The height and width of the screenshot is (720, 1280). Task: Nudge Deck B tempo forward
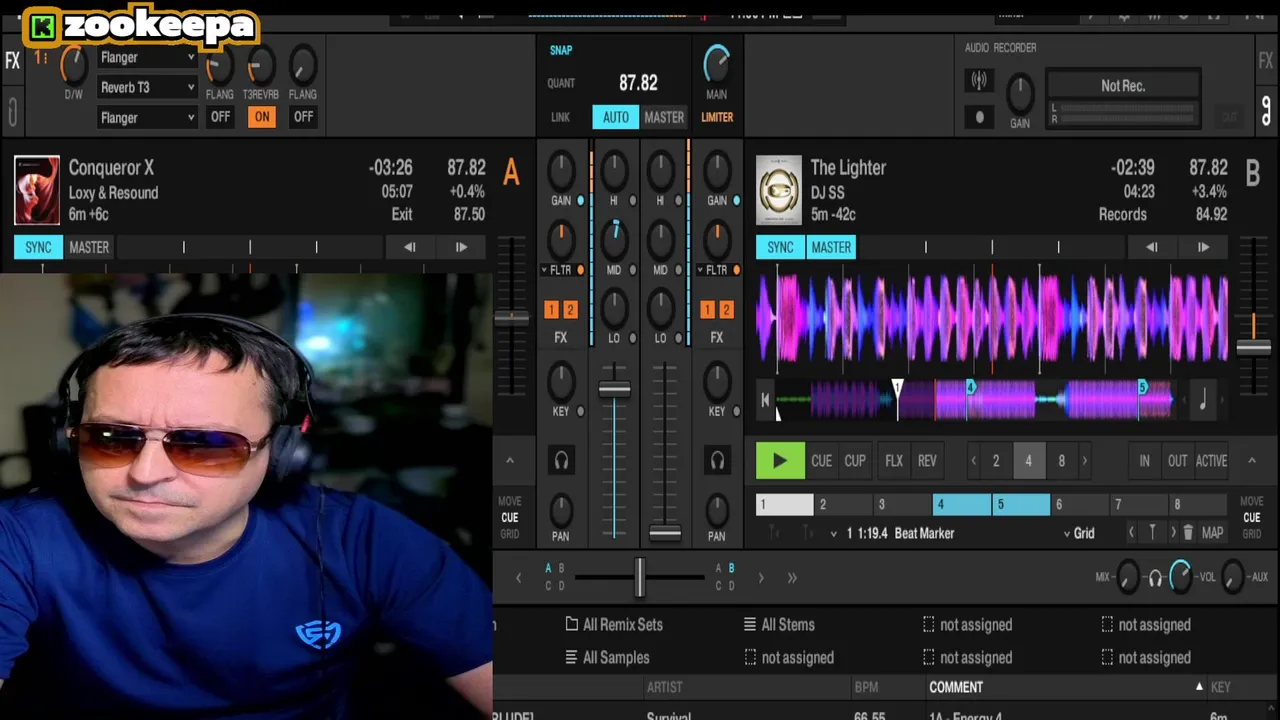1203,247
